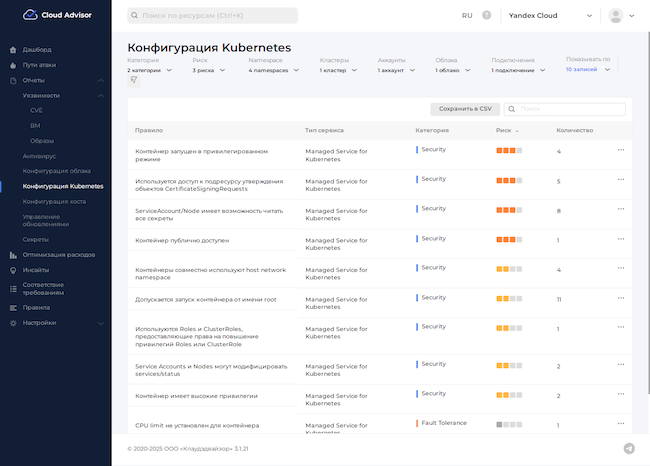Collapse the Отчеты section chevron
The width and height of the screenshot is (650, 466).
pyautogui.click(x=101, y=80)
